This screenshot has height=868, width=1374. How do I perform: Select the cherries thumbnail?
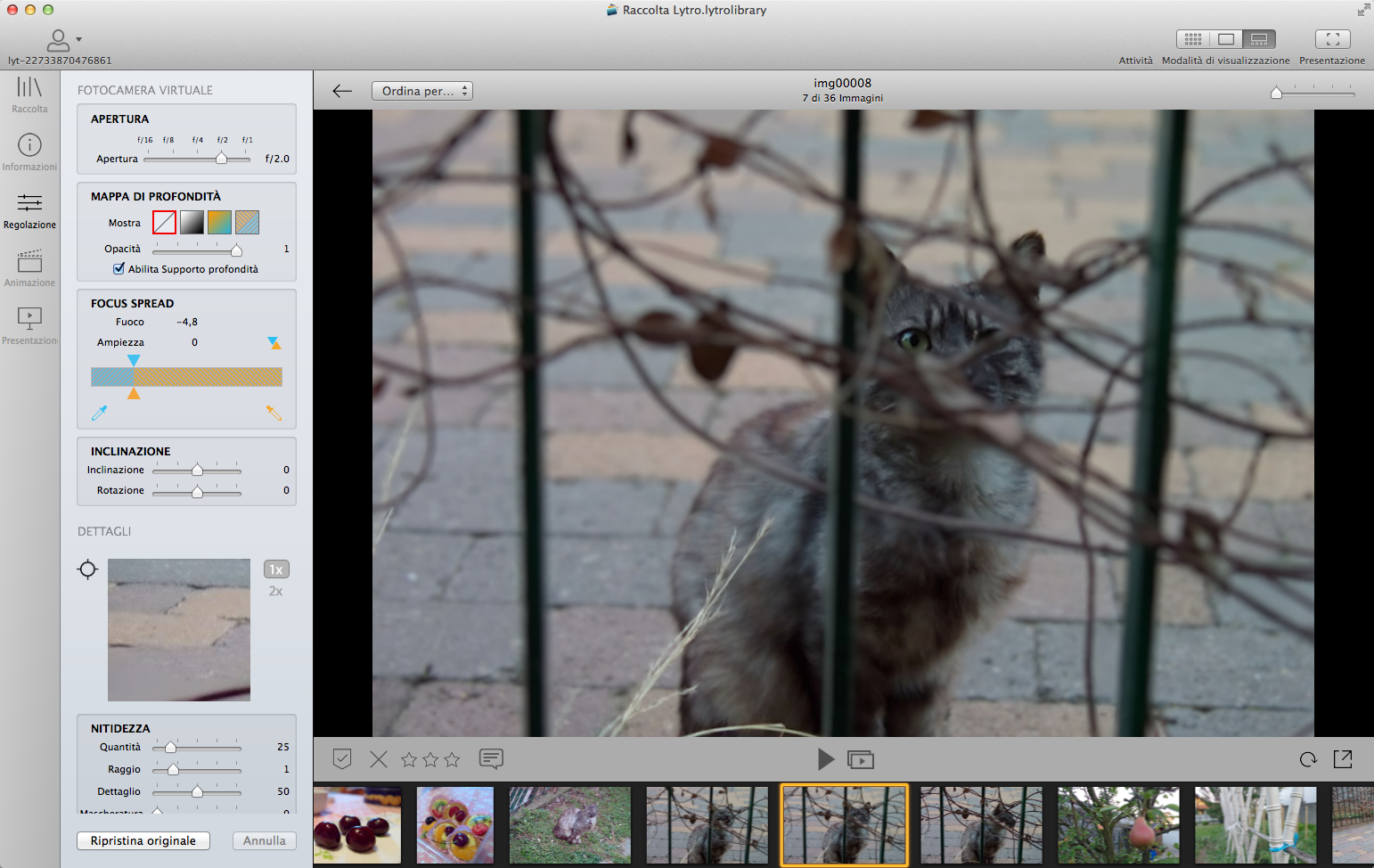357,825
